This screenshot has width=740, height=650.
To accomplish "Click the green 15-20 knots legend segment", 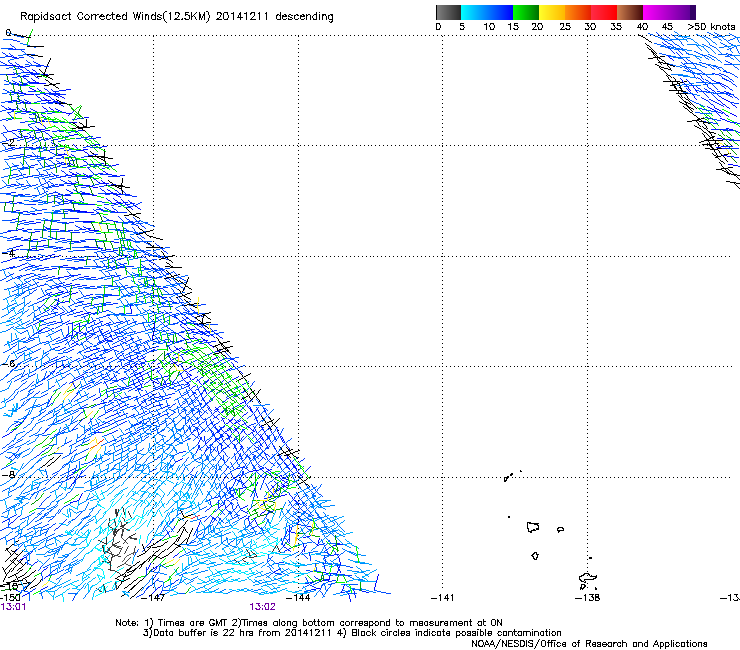I will [x=526, y=12].
